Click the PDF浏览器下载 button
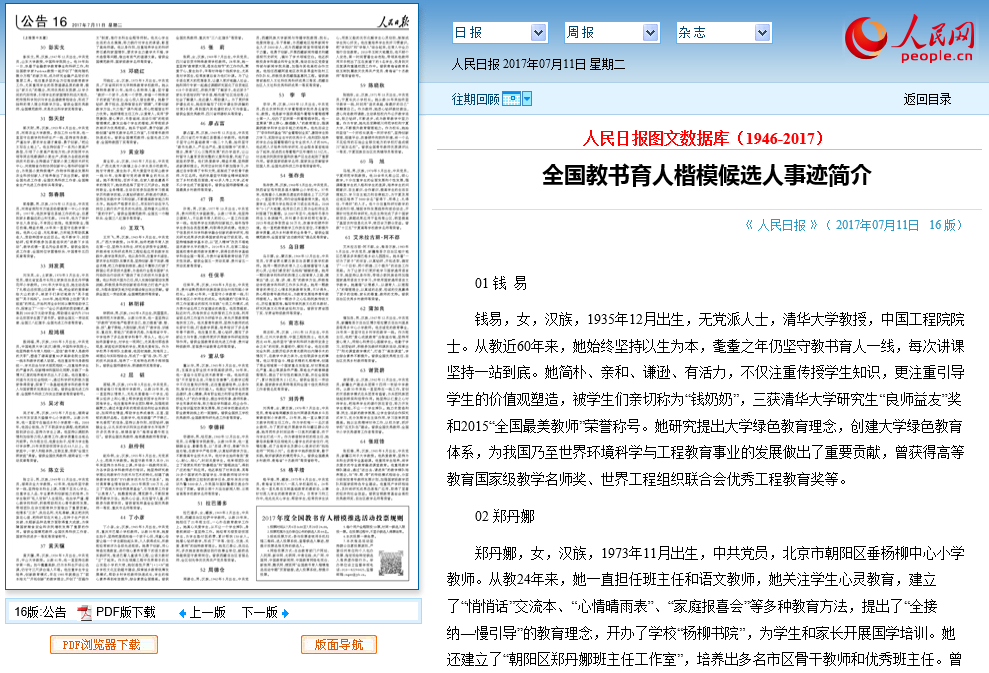 coord(104,645)
